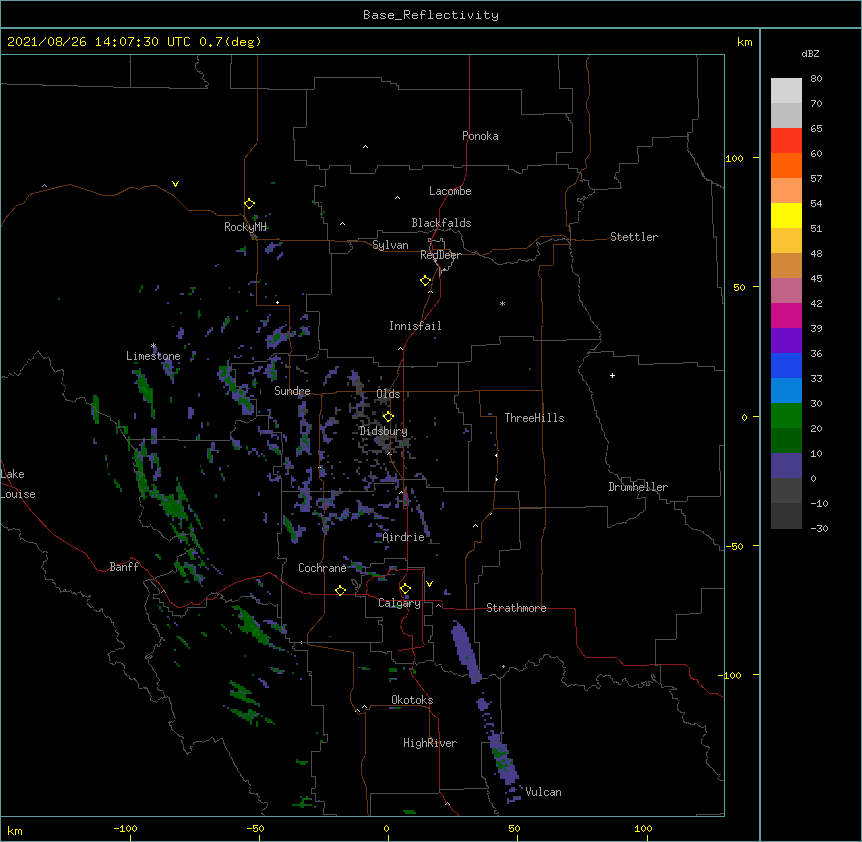Click the Lake Louise label
Viewport: 862px width, 842px height.
(x=18, y=484)
